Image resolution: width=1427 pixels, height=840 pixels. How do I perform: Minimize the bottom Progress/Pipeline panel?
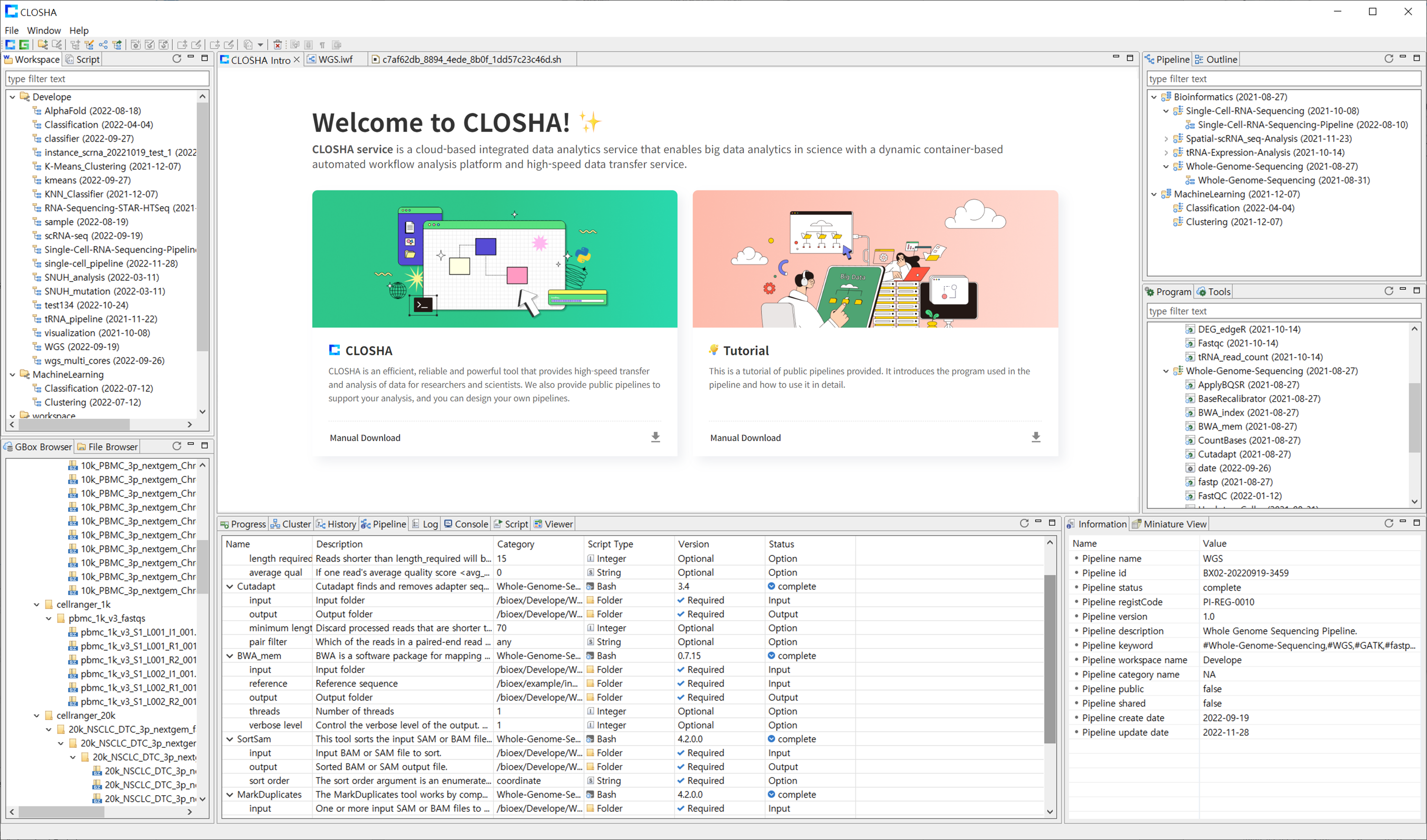(1038, 522)
